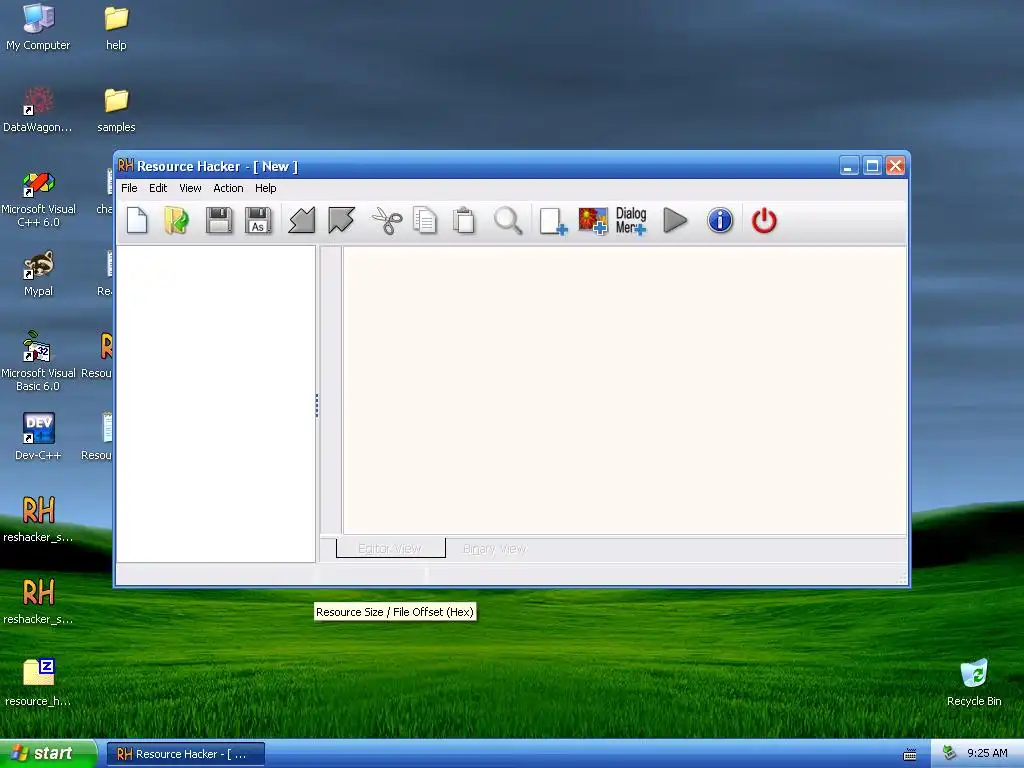Switch to the Editor View tab
Screen dimensions: 1024x768
(391, 549)
